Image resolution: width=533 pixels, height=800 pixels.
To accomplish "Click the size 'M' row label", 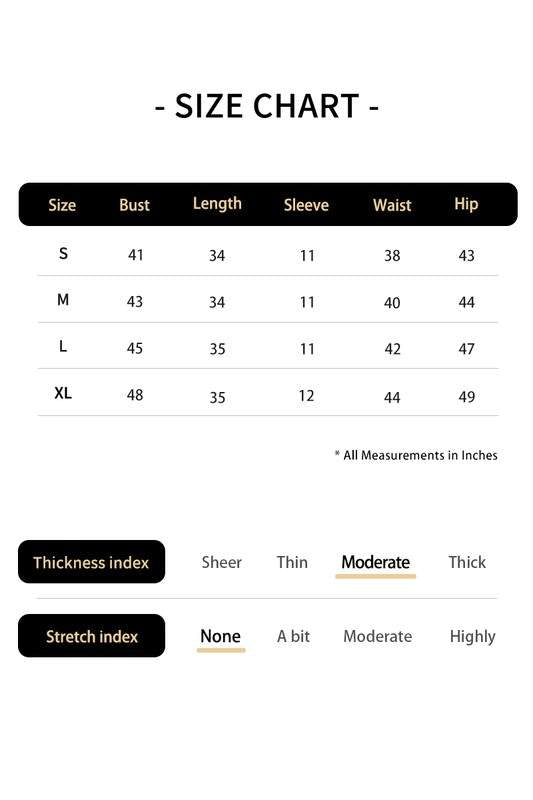I will pos(63,300).
